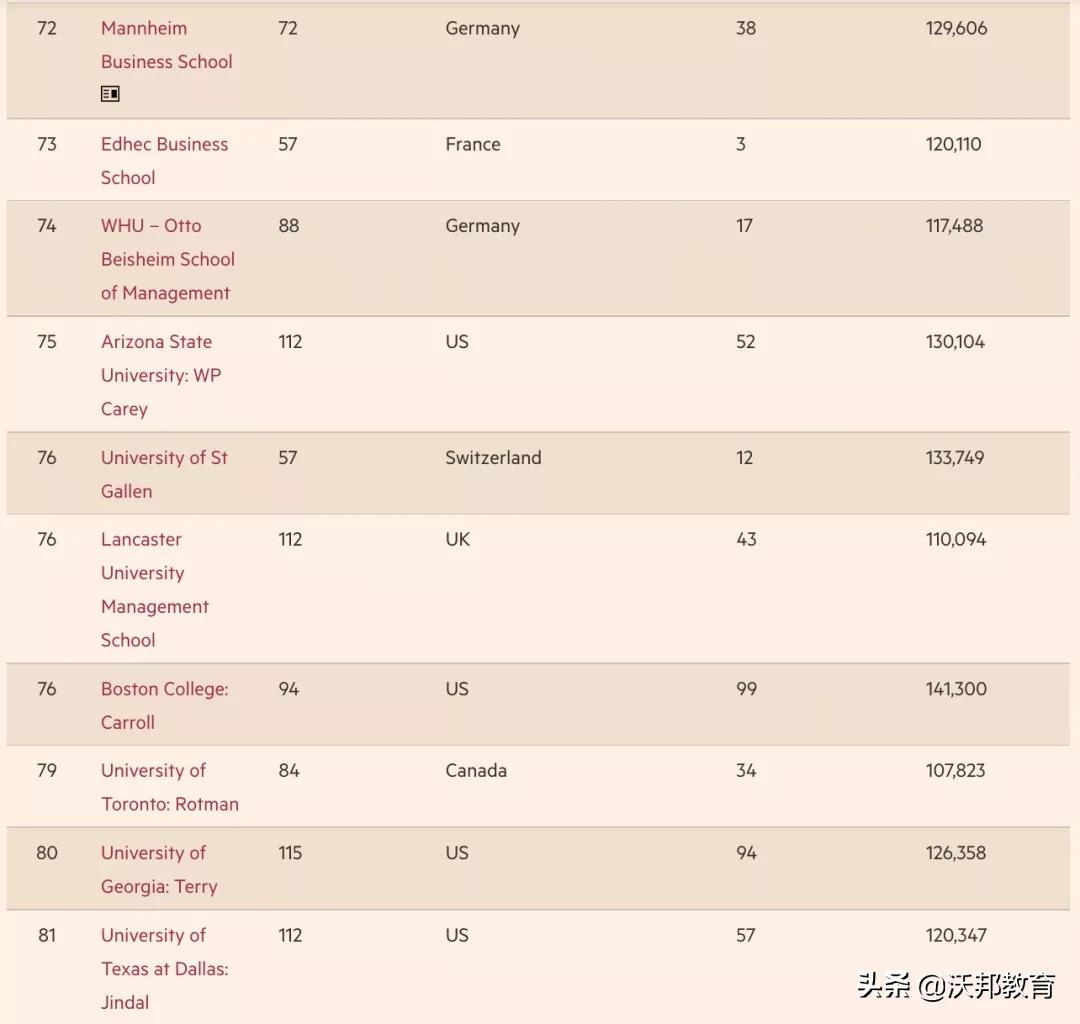Follow the WHU – Otto Beisheim School link
The height and width of the screenshot is (1024, 1080).
point(167,259)
